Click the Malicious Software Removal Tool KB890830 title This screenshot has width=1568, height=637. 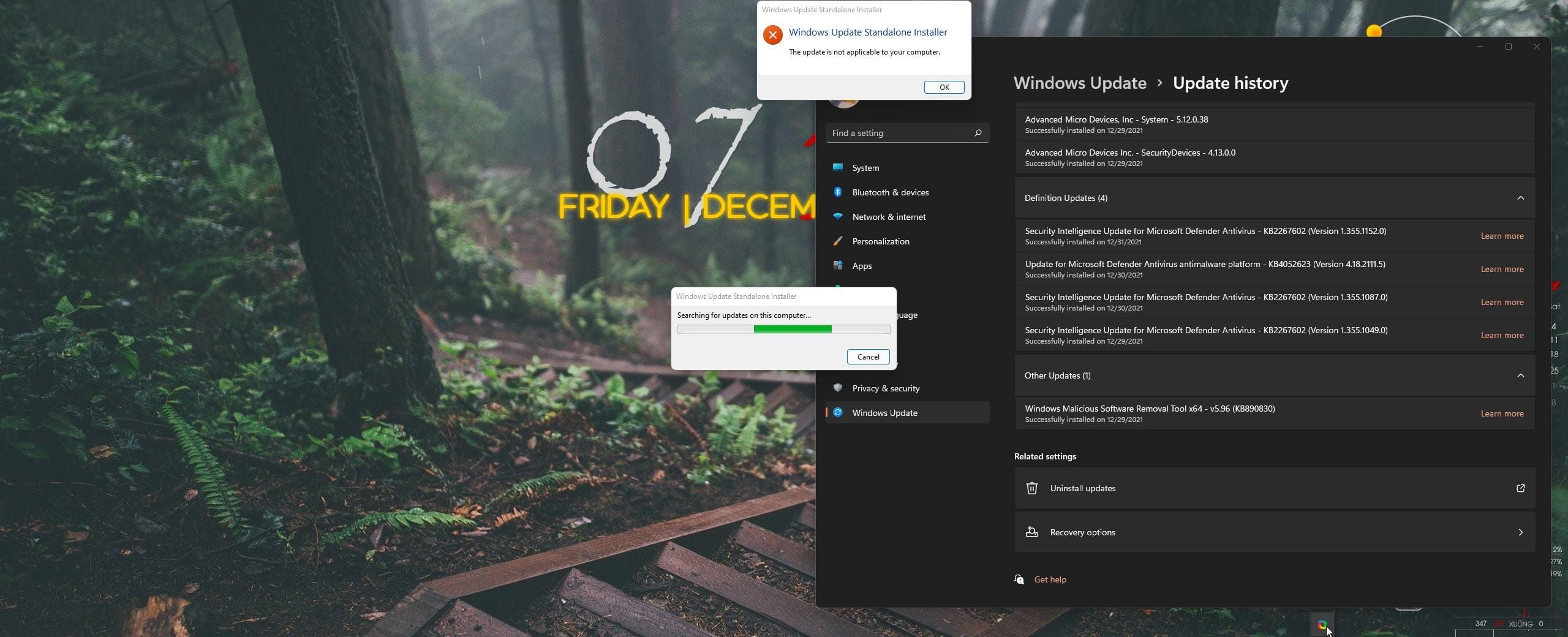pos(1150,409)
